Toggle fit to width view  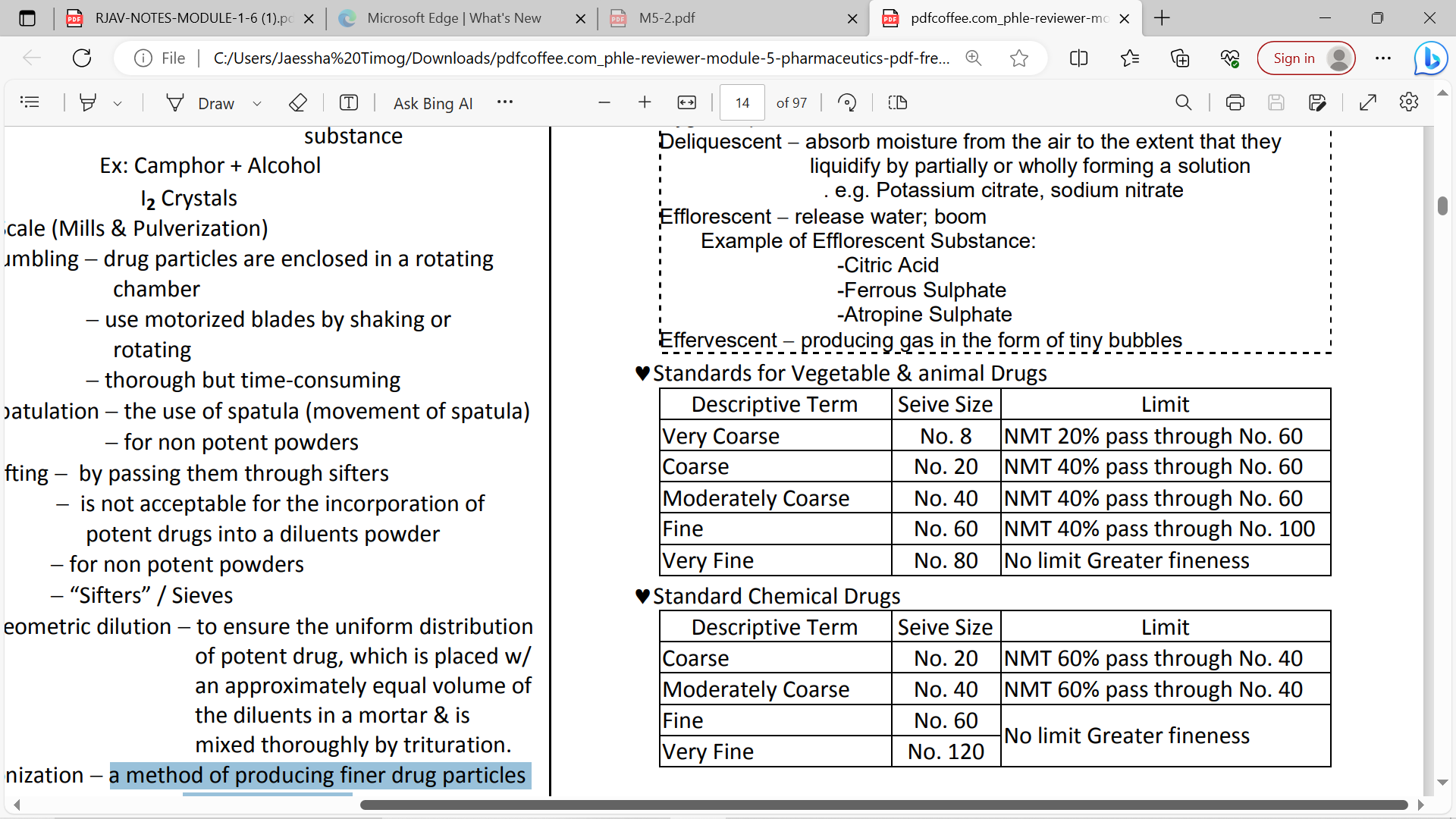687,102
